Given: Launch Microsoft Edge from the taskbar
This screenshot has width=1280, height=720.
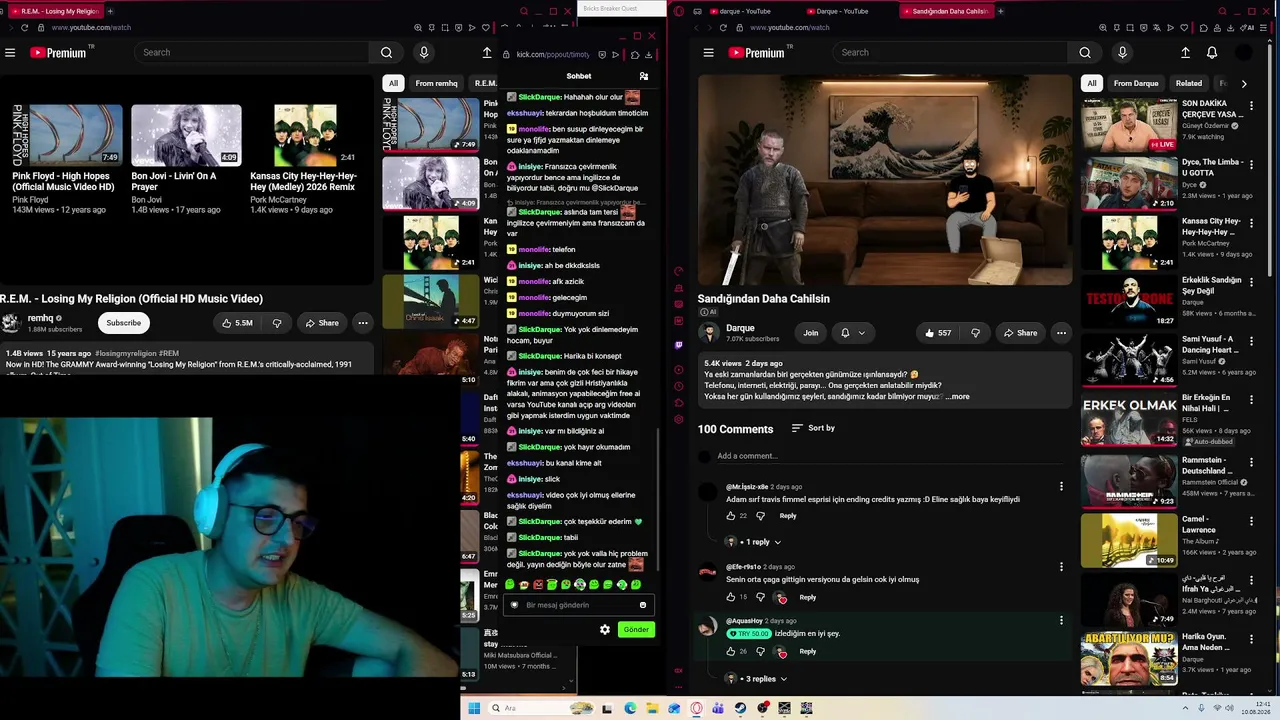Looking at the screenshot, I should click(630, 708).
